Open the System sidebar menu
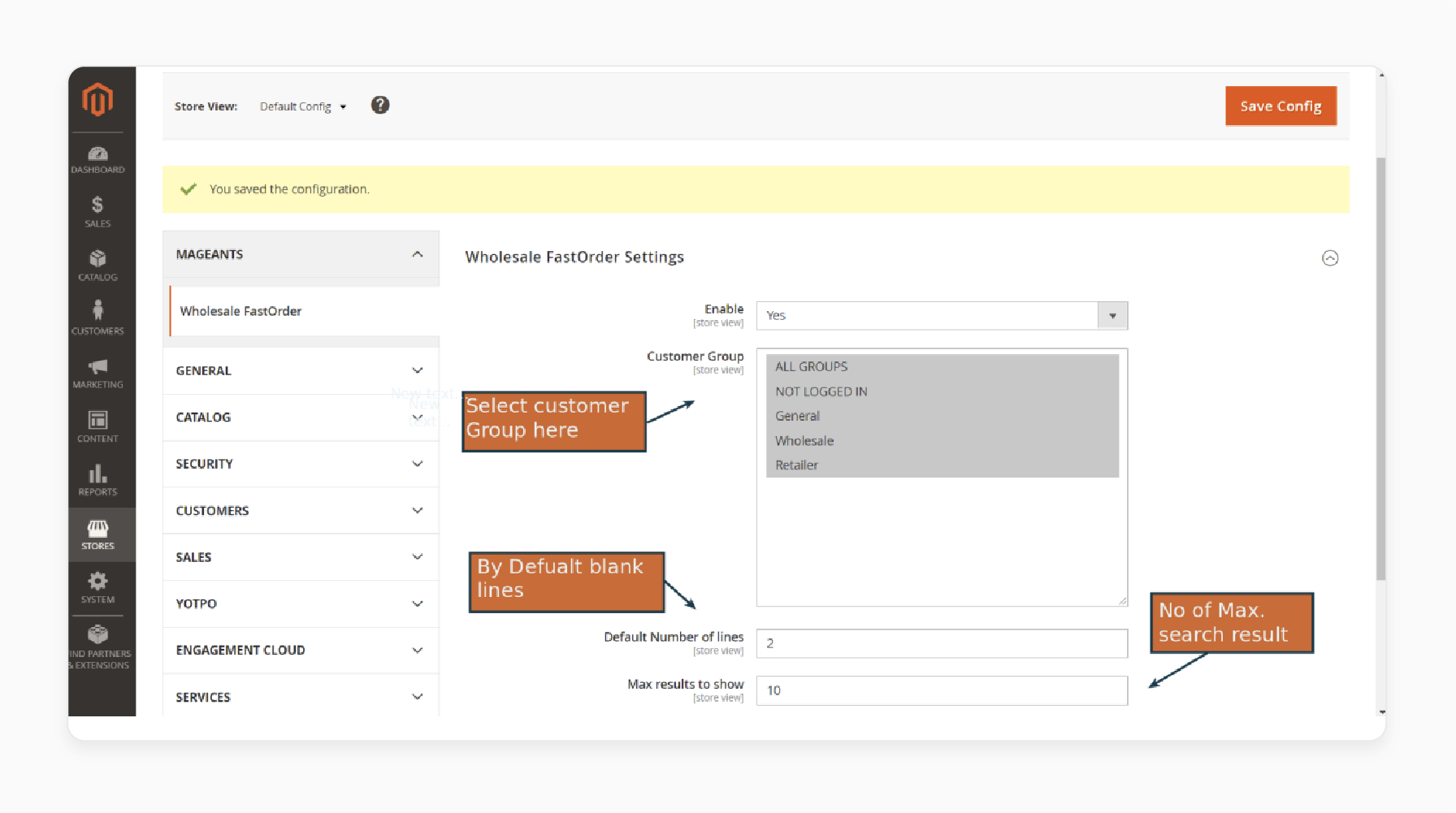Image resolution: width=1456 pixels, height=813 pixels. 97,588
